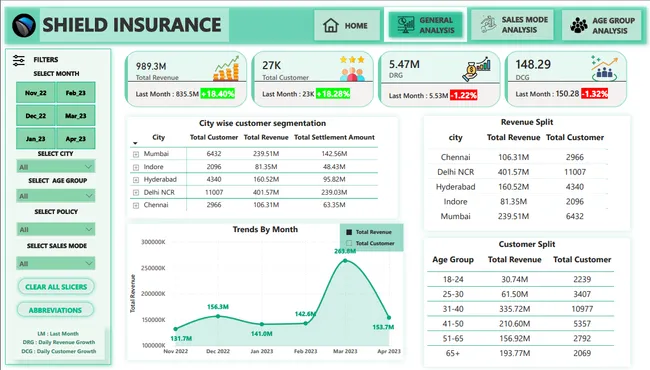
Task: Click the 989.3M total revenue value
Action: pyautogui.click(x=151, y=66)
